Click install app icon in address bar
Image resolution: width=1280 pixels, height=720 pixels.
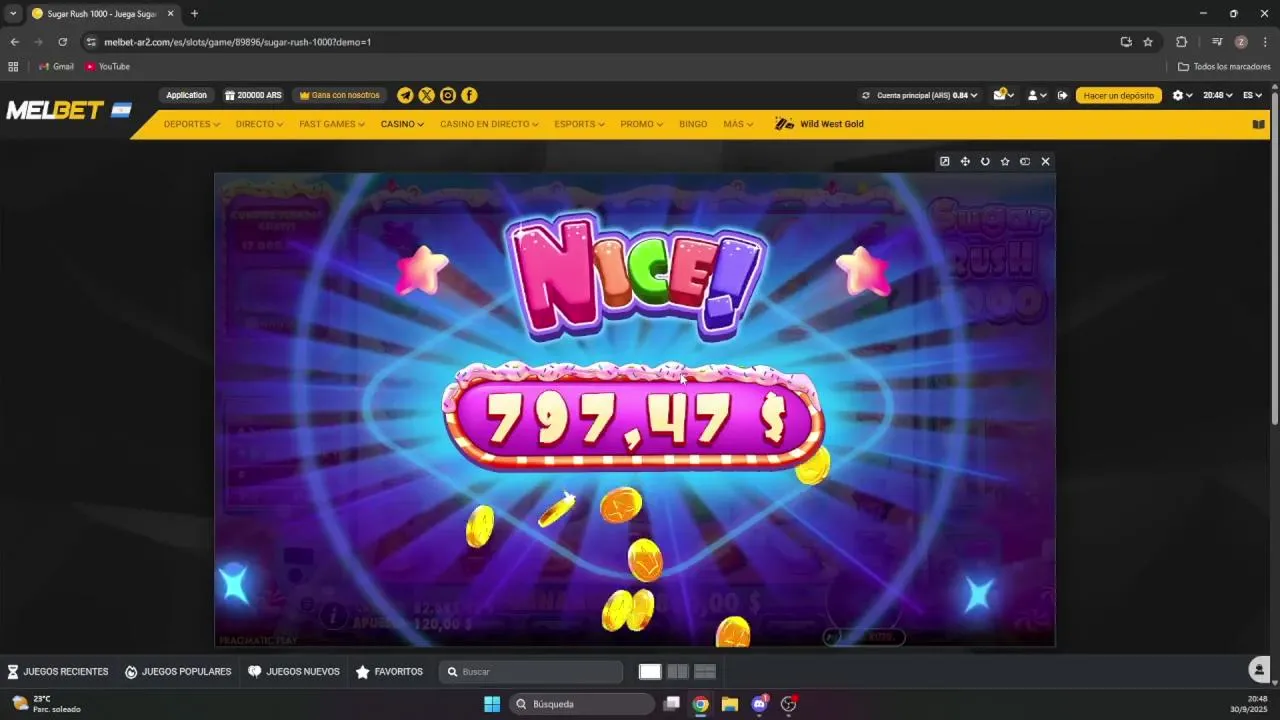(x=1126, y=42)
